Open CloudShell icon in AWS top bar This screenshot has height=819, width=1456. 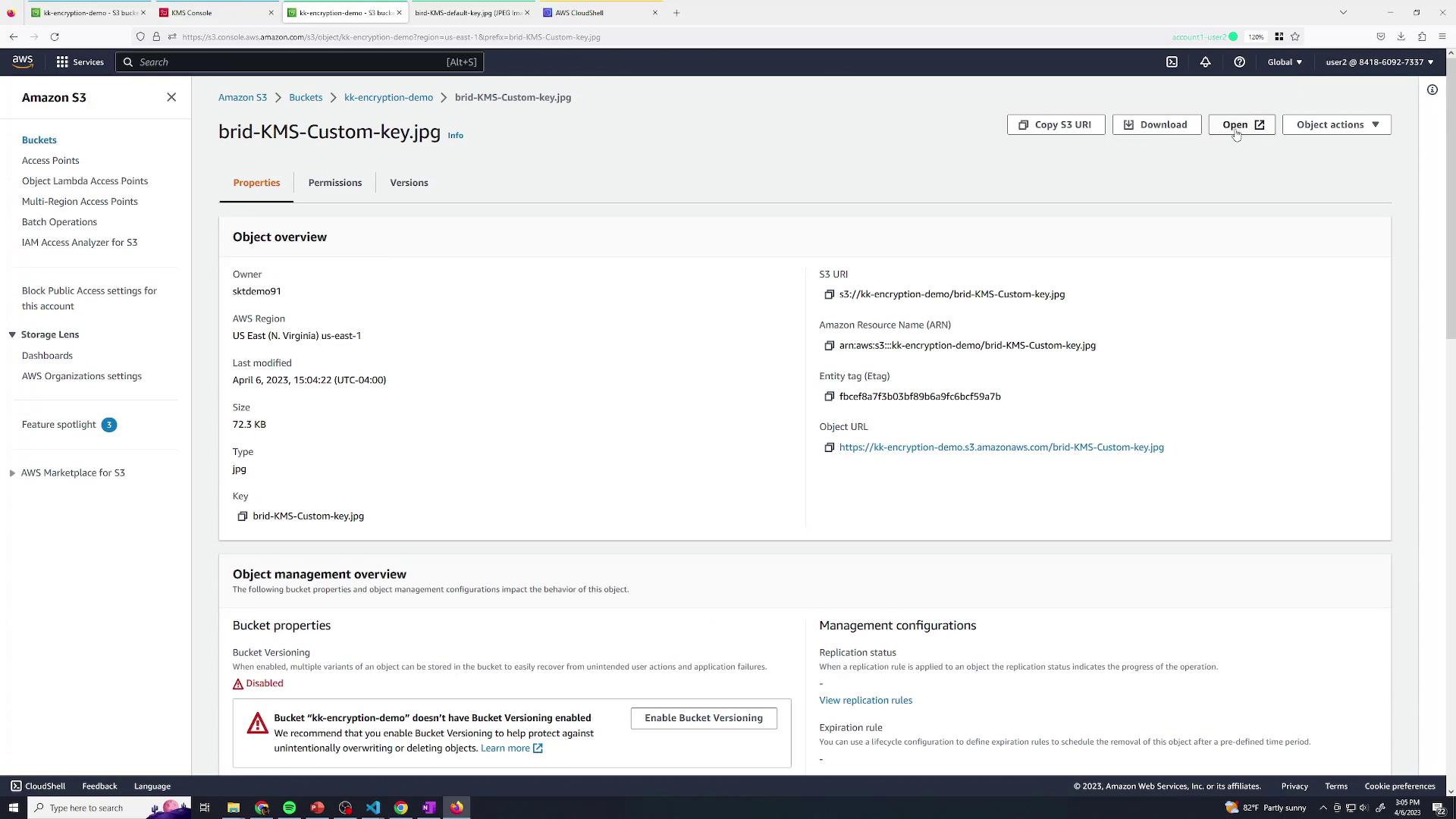tap(1172, 62)
